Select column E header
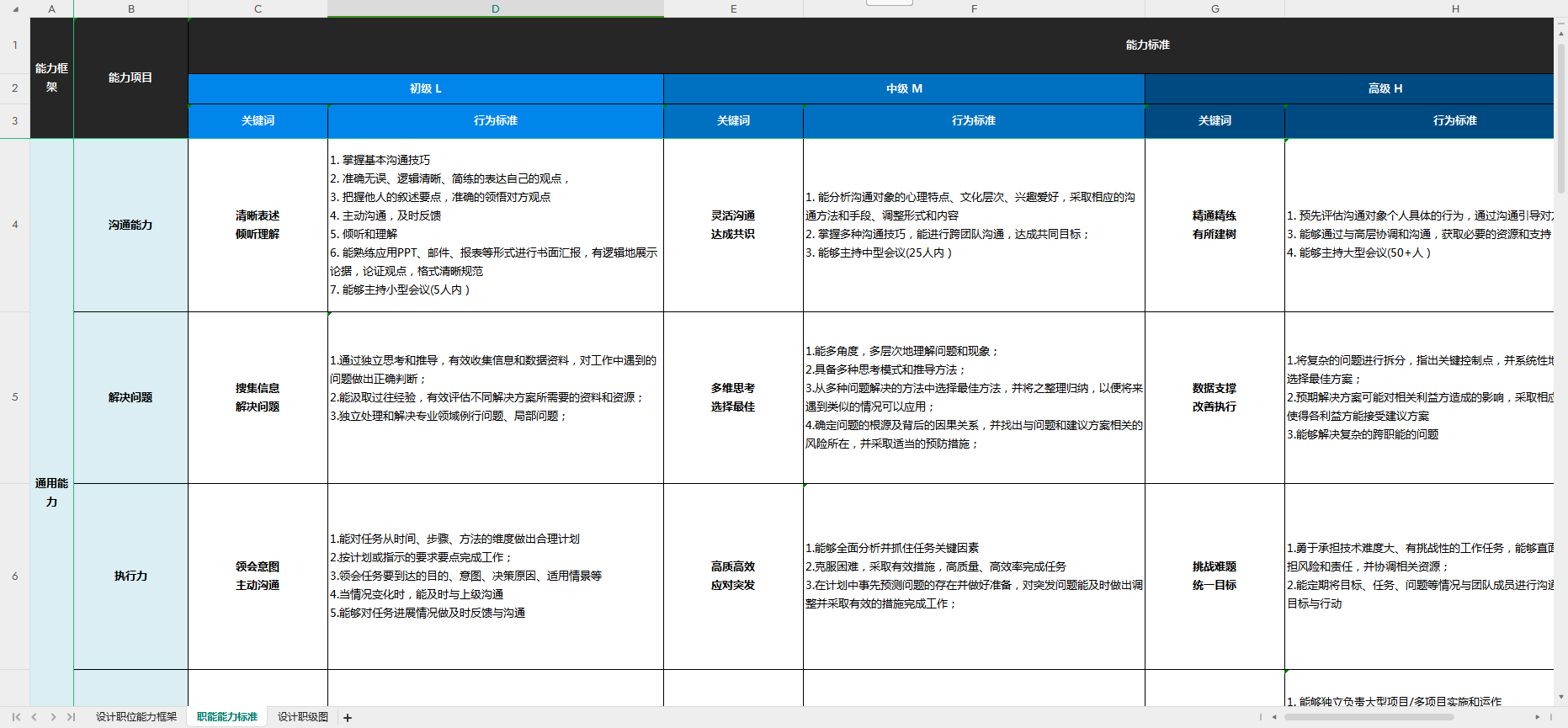Image resolution: width=1568 pixels, height=728 pixels. (x=734, y=8)
